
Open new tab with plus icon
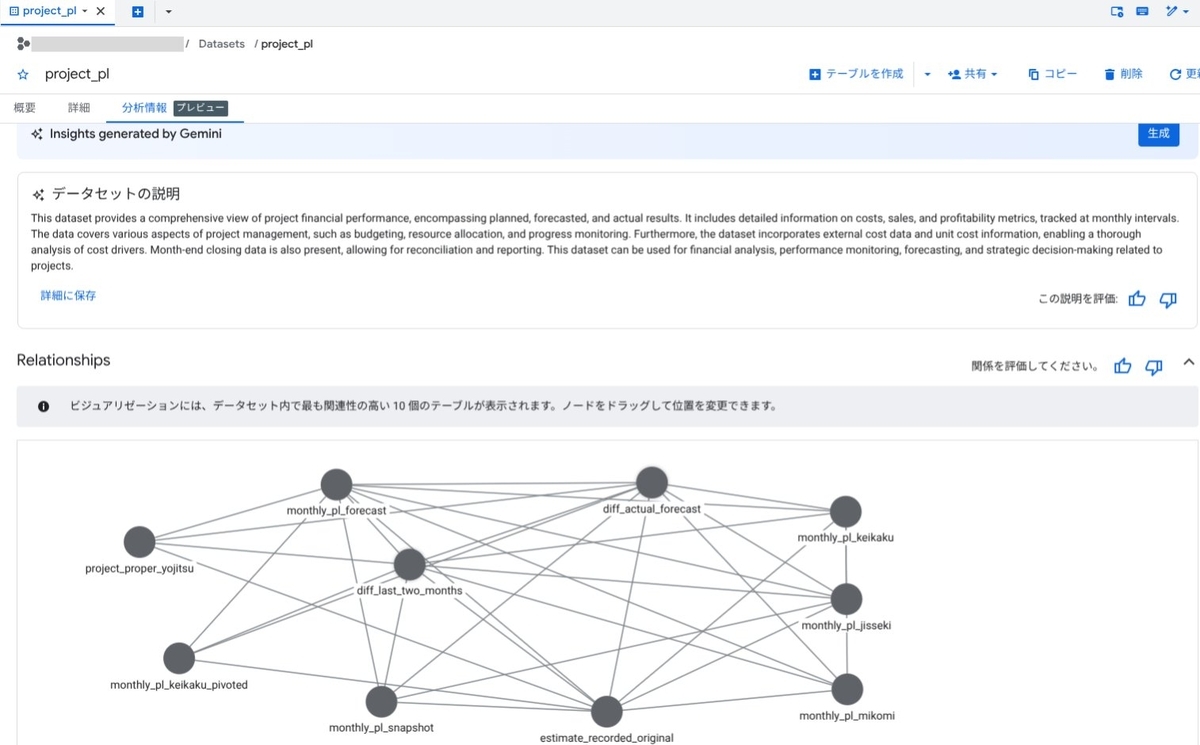click(137, 11)
